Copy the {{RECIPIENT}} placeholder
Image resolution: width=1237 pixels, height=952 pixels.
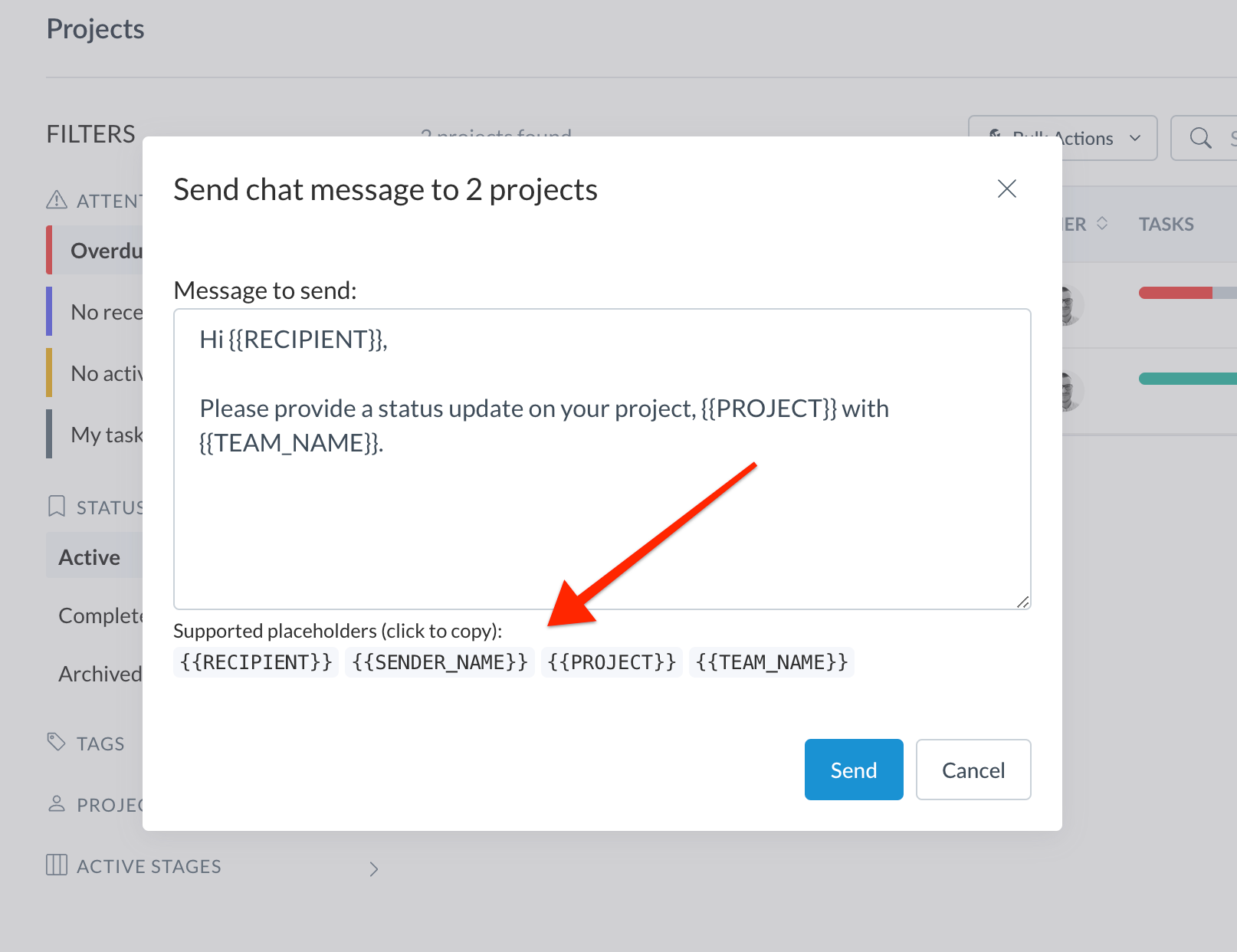pos(256,662)
